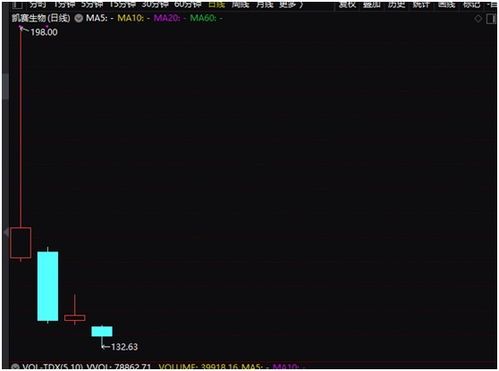Click the 历史 history button

(396, 5)
